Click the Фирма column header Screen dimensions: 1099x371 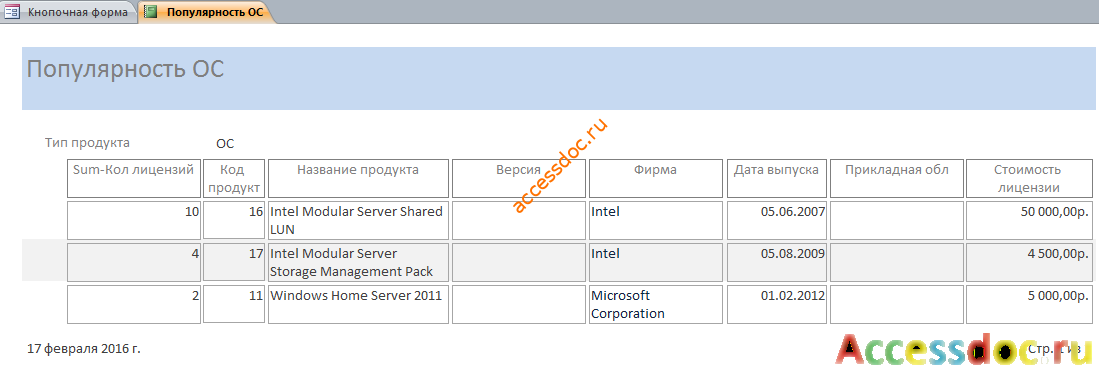click(655, 178)
